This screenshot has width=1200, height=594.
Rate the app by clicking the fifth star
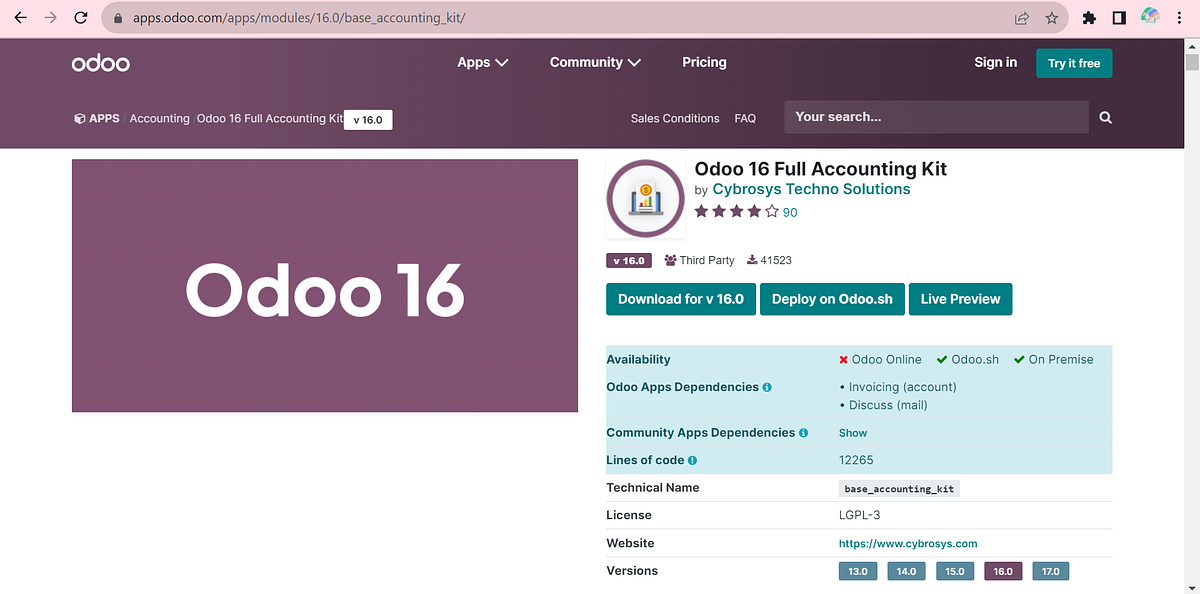769,212
